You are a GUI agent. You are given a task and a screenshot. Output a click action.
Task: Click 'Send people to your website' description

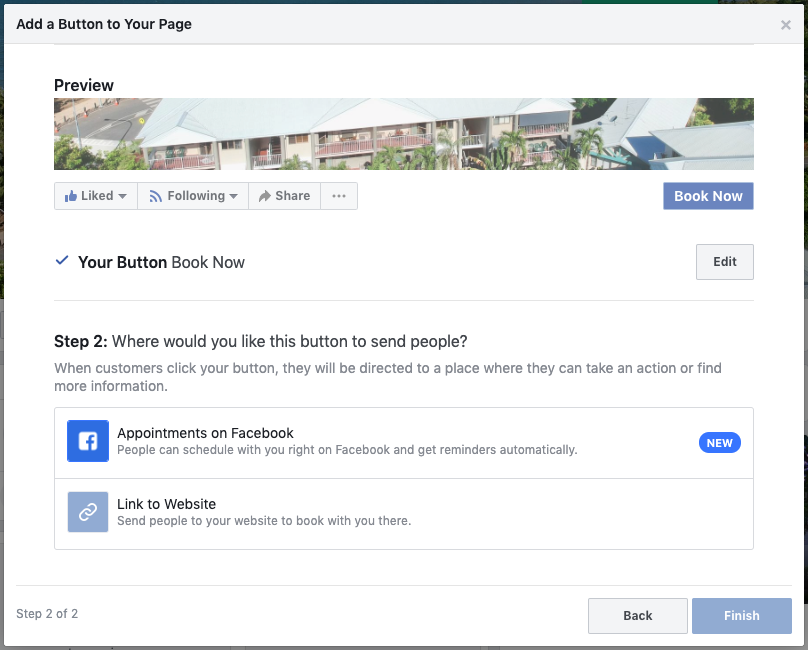pyautogui.click(x=264, y=521)
